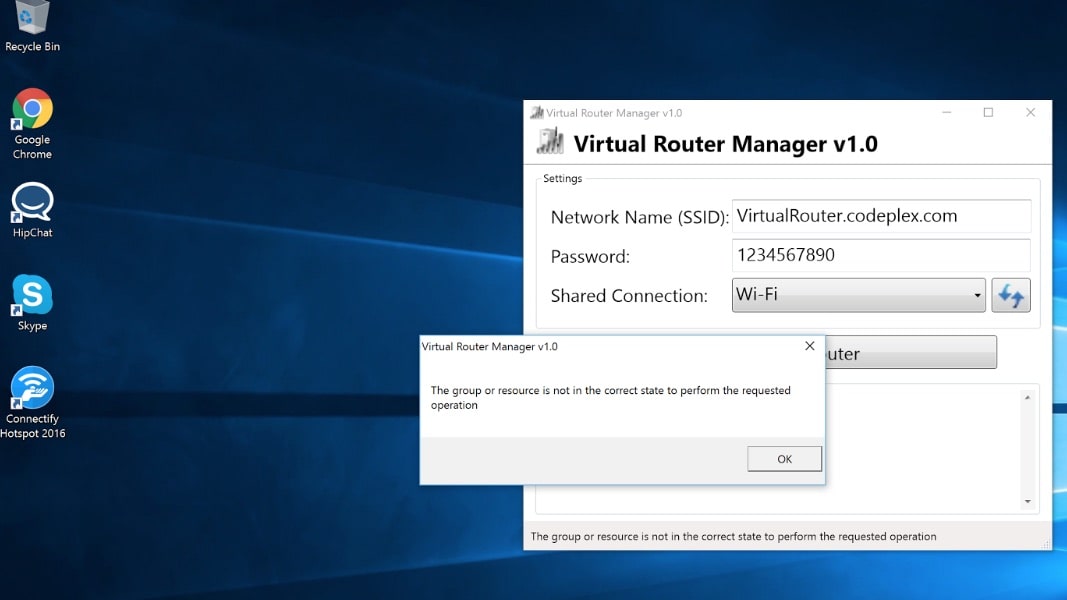
Task: Refresh the shared connections list
Action: (x=1011, y=296)
